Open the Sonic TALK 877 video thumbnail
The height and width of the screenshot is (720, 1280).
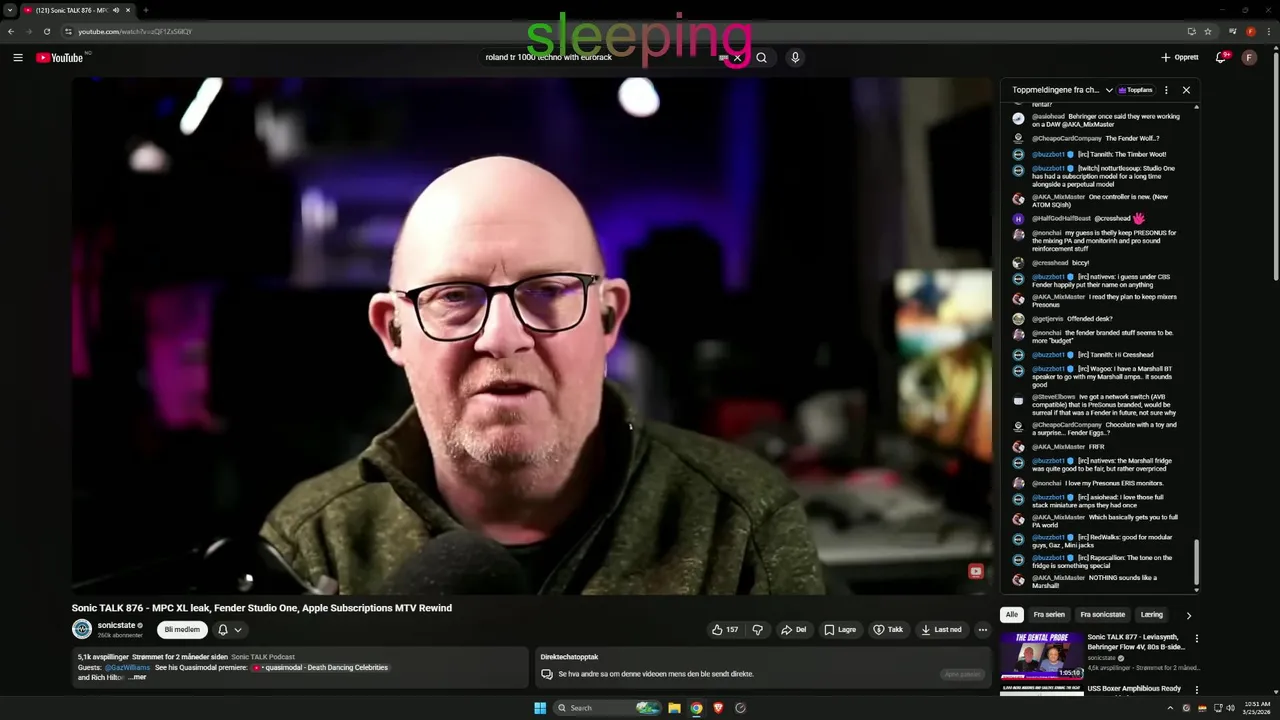[x=1041, y=655]
